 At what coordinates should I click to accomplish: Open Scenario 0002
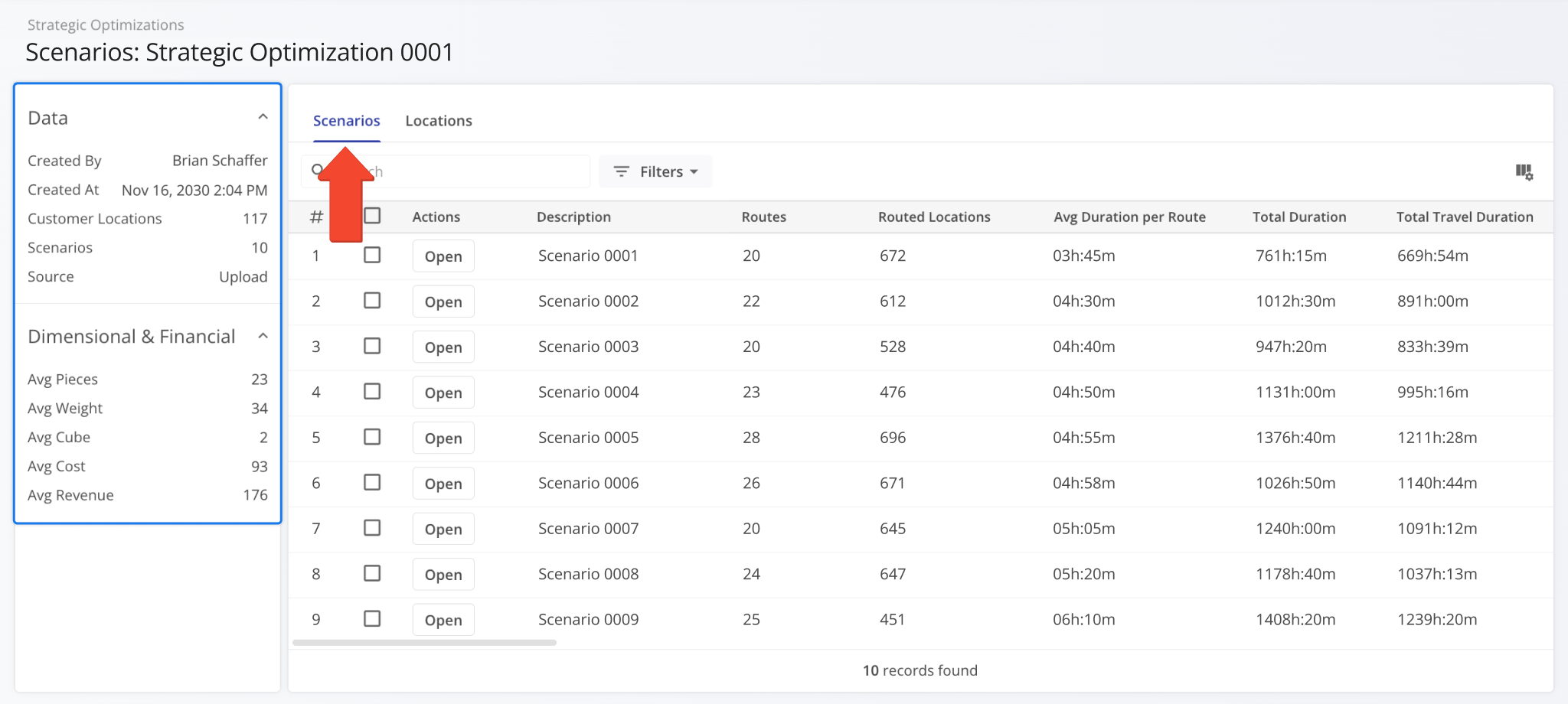(443, 301)
